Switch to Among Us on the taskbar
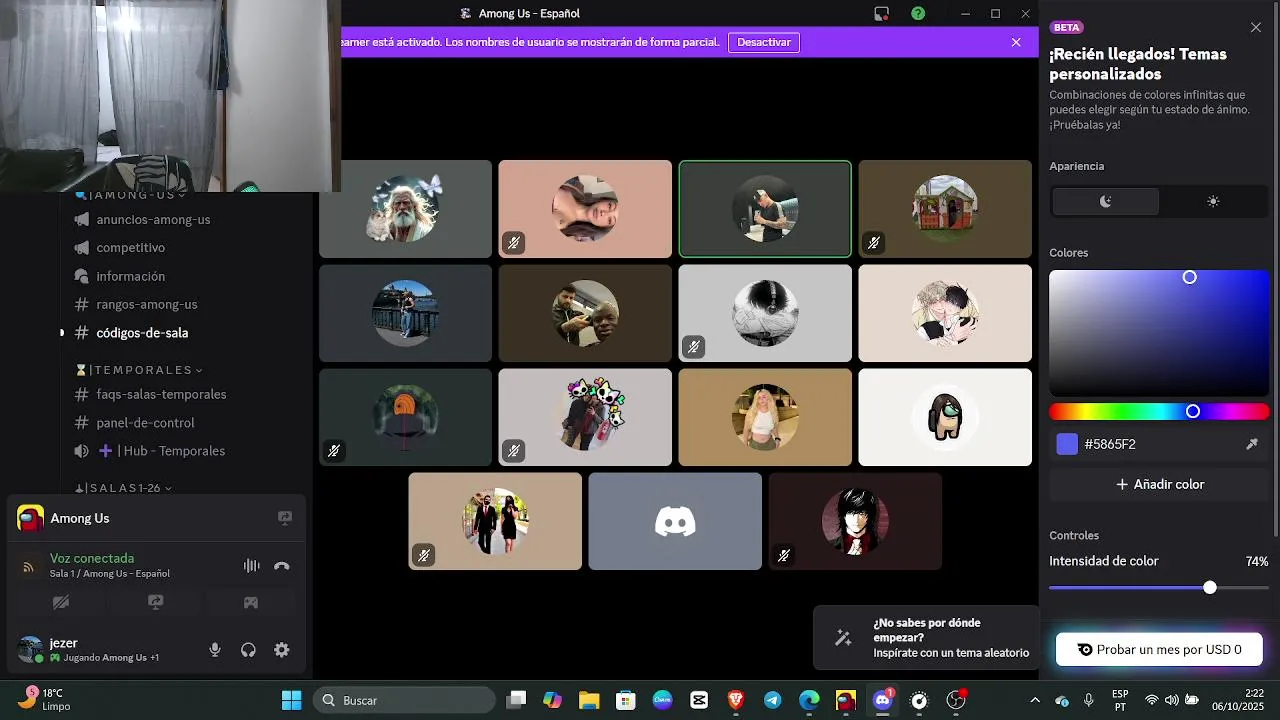 [846, 700]
